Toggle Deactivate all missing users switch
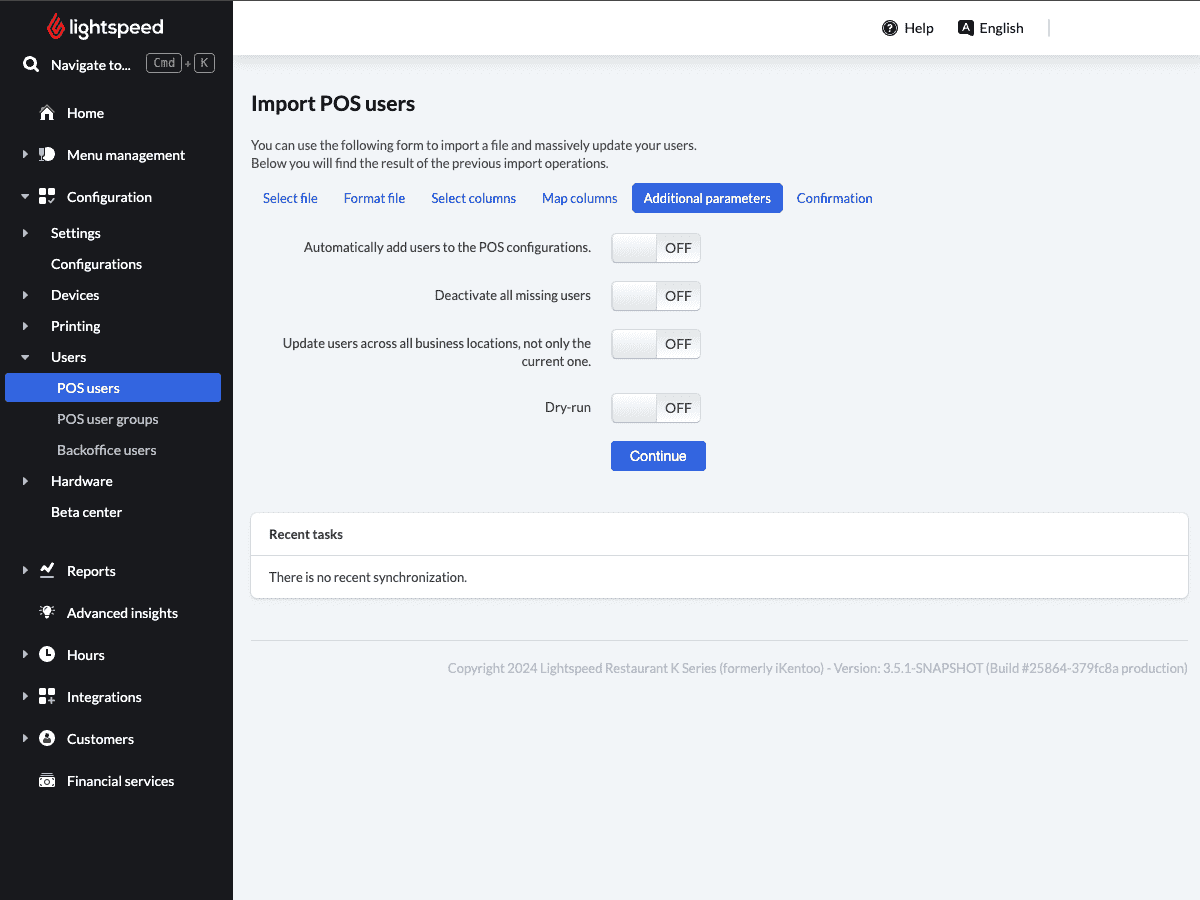Image resolution: width=1200 pixels, height=900 pixels. pyautogui.click(x=656, y=296)
